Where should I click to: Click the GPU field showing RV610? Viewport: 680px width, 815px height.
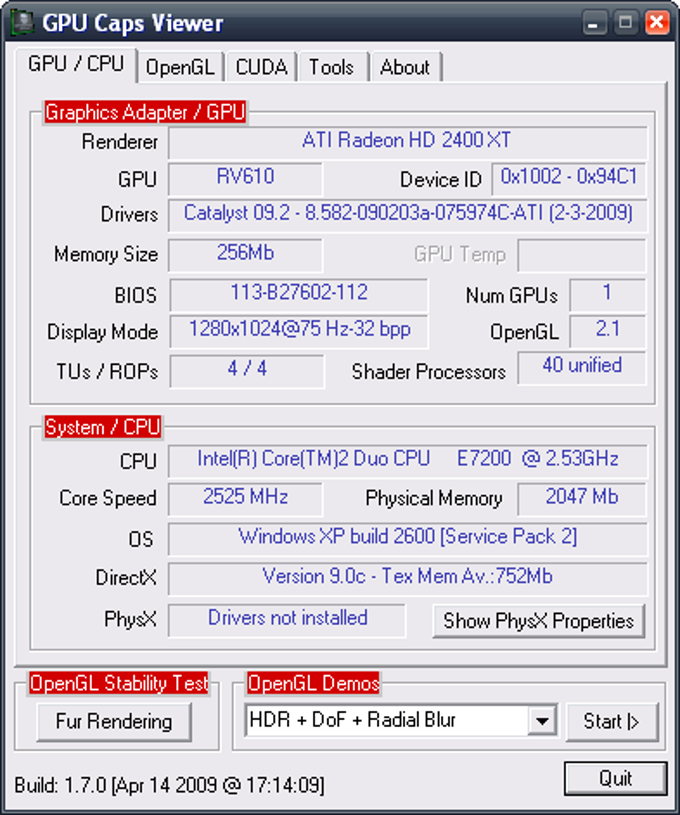click(x=245, y=179)
